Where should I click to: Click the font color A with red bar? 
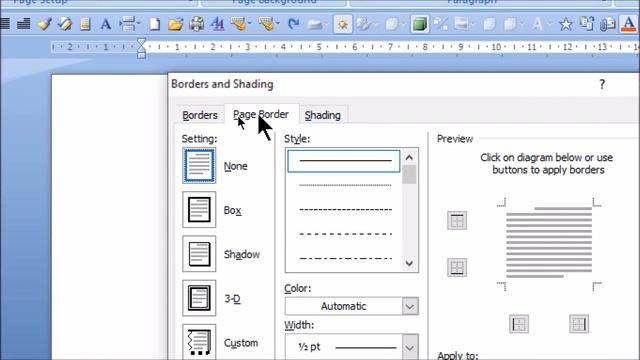click(x=629, y=24)
